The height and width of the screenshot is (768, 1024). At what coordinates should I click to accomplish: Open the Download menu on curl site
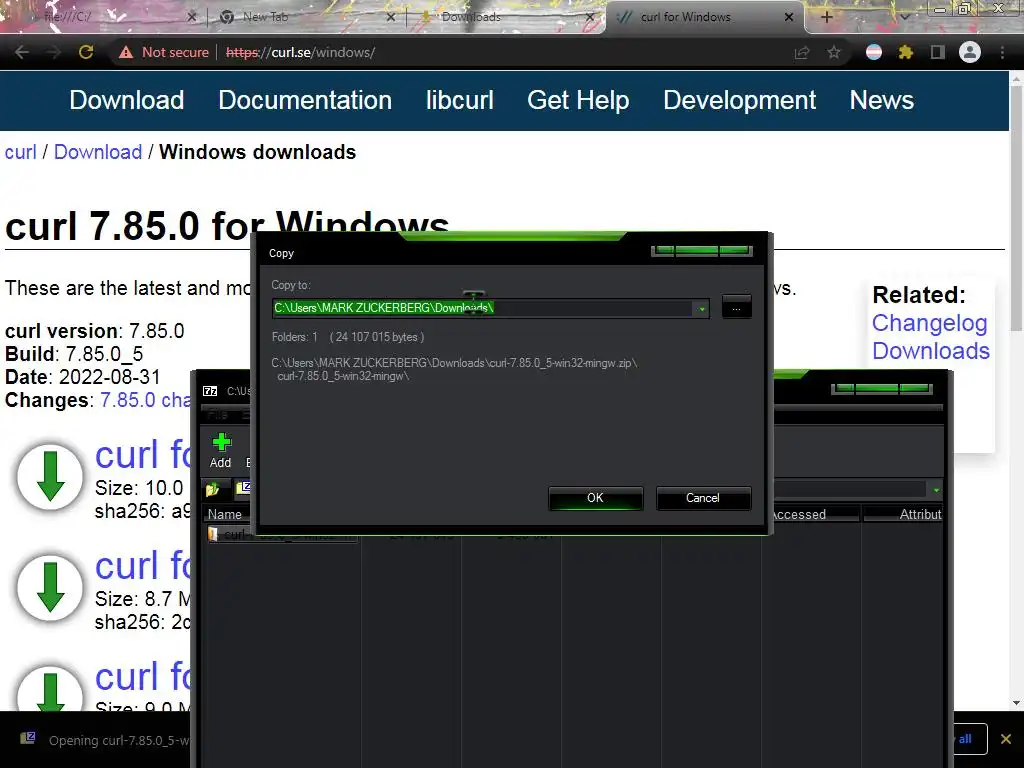(127, 100)
